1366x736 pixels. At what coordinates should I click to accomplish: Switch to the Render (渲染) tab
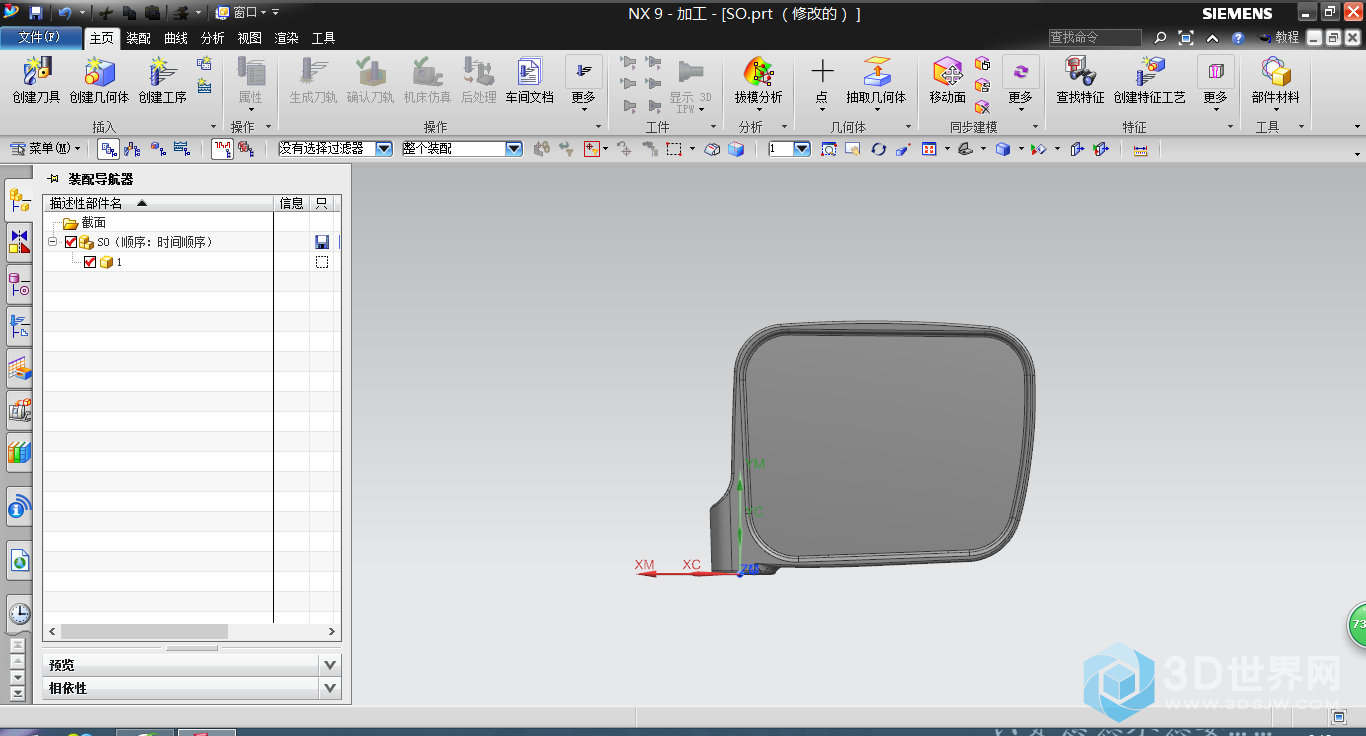pyautogui.click(x=286, y=38)
